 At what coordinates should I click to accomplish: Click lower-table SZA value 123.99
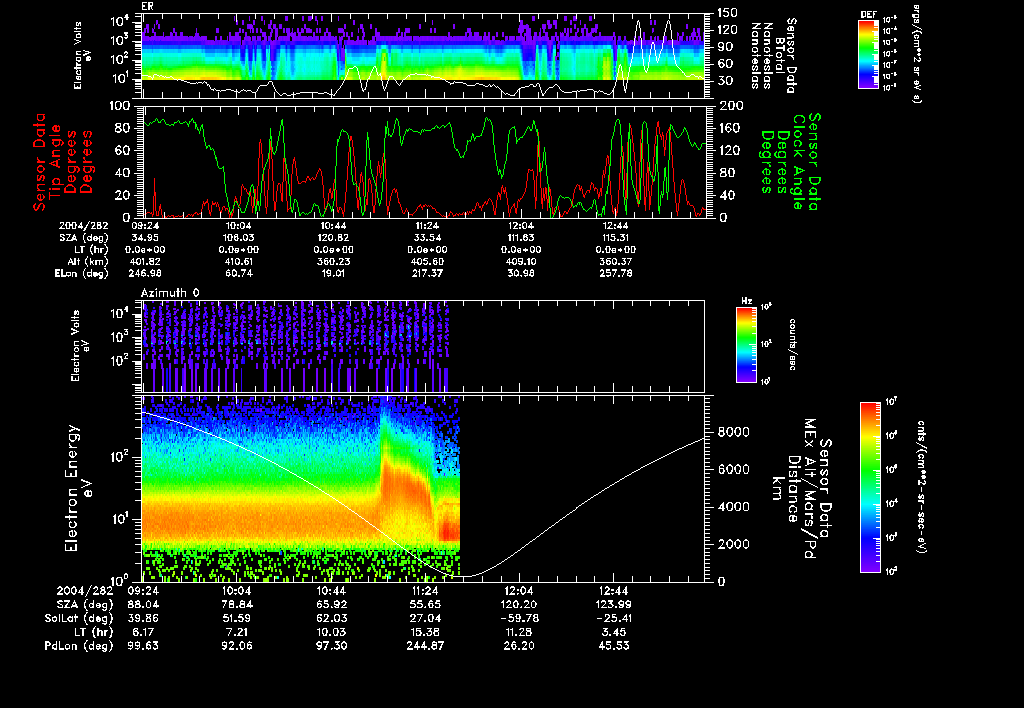613,604
